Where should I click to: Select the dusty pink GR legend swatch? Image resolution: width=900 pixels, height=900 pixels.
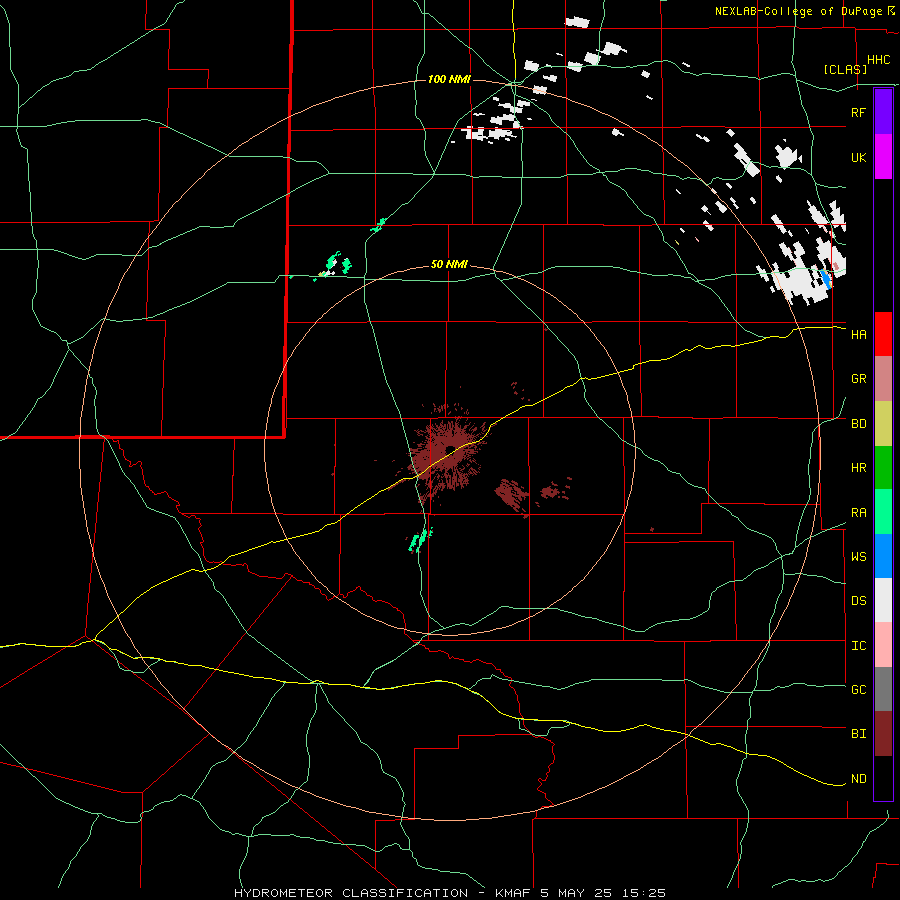point(883,379)
